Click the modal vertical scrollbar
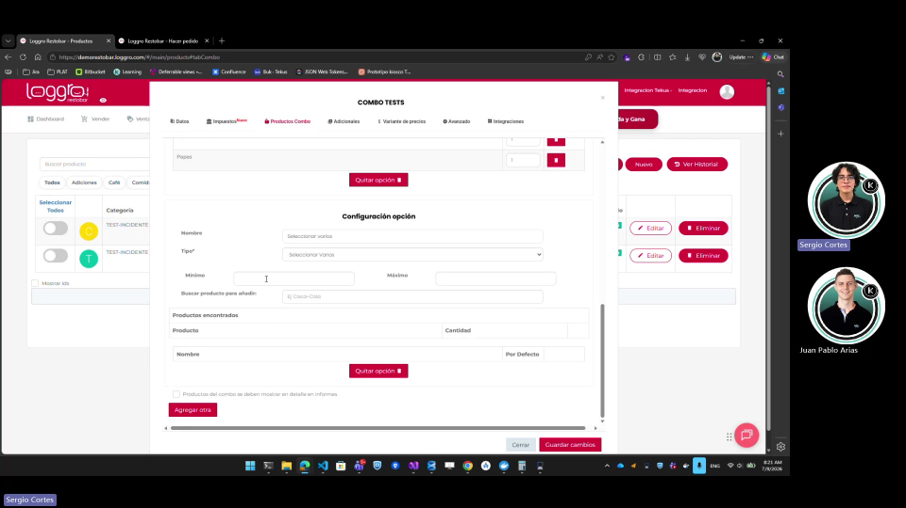The height and width of the screenshot is (508, 906). 602,360
